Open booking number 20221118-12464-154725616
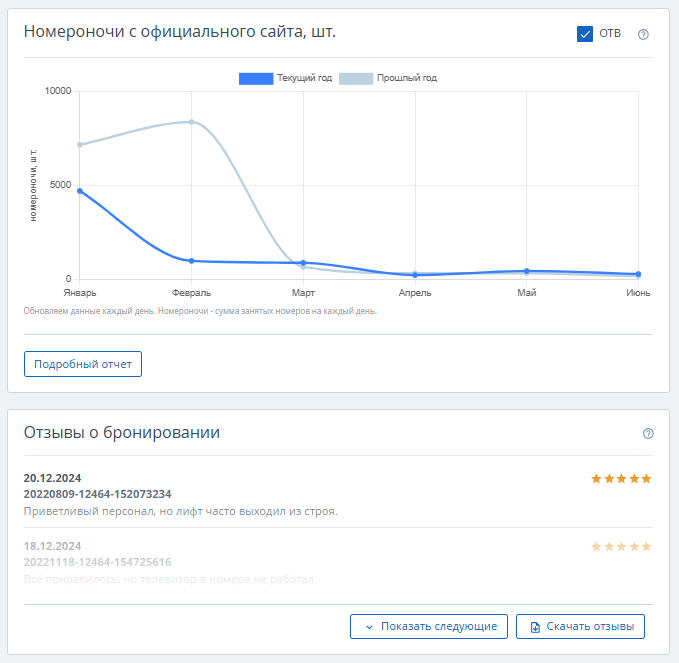The height and width of the screenshot is (663, 679). pos(97,562)
